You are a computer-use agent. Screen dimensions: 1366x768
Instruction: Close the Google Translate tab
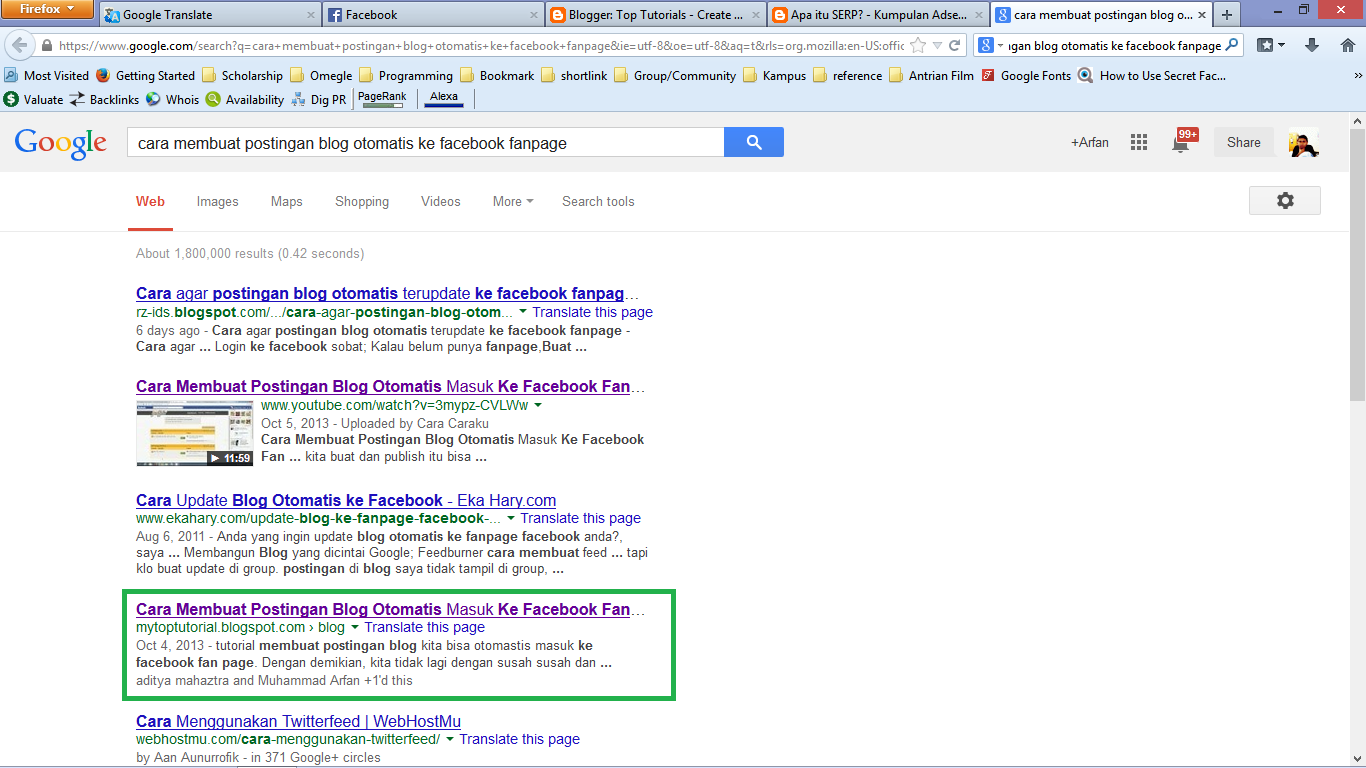pyautogui.click(x=311, y=15)
